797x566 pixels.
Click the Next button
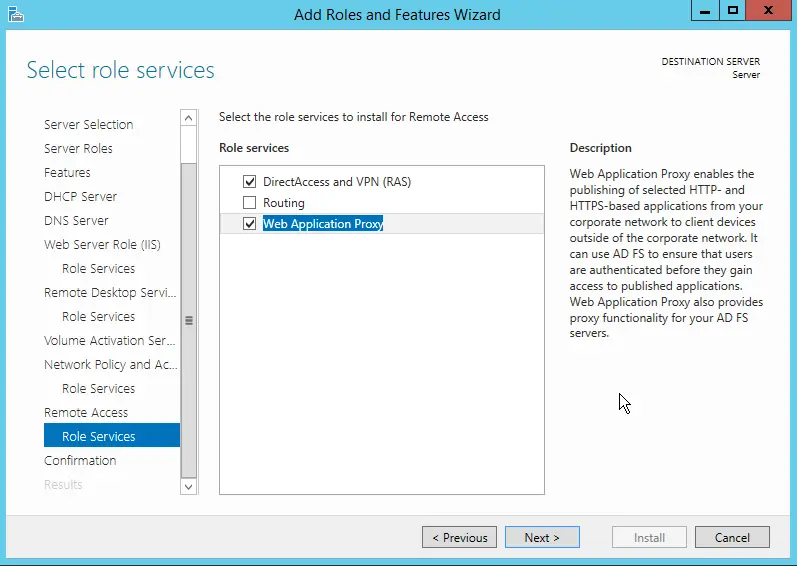[x=541, y=537]
